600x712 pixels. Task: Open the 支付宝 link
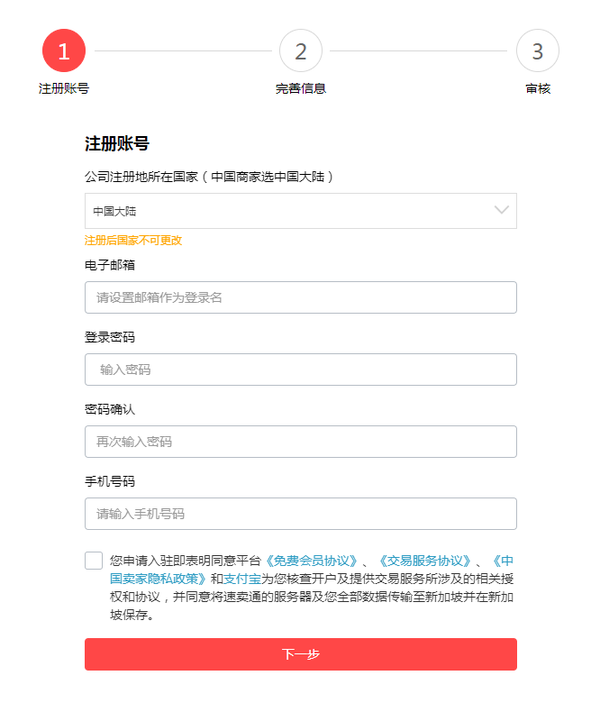click(242, 579)
